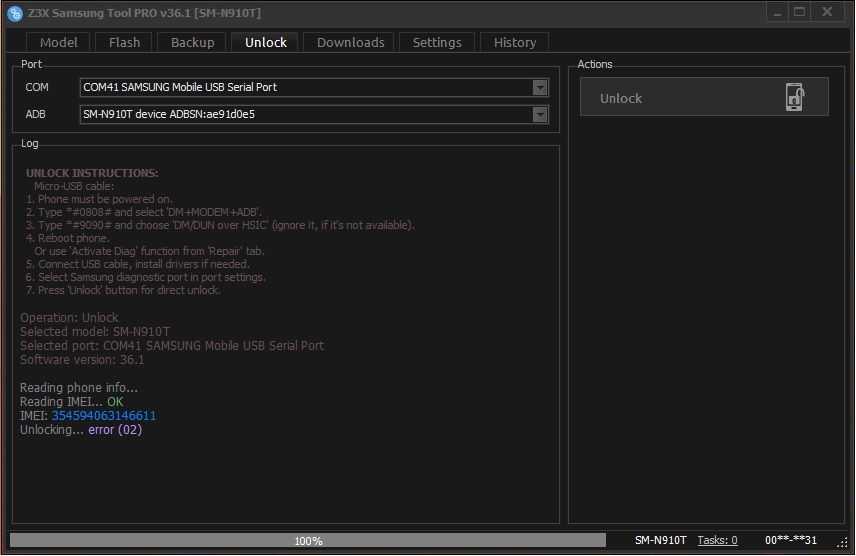Click the IMEI number 354594063146611
The image size is (856, 556).
[104, 416]
